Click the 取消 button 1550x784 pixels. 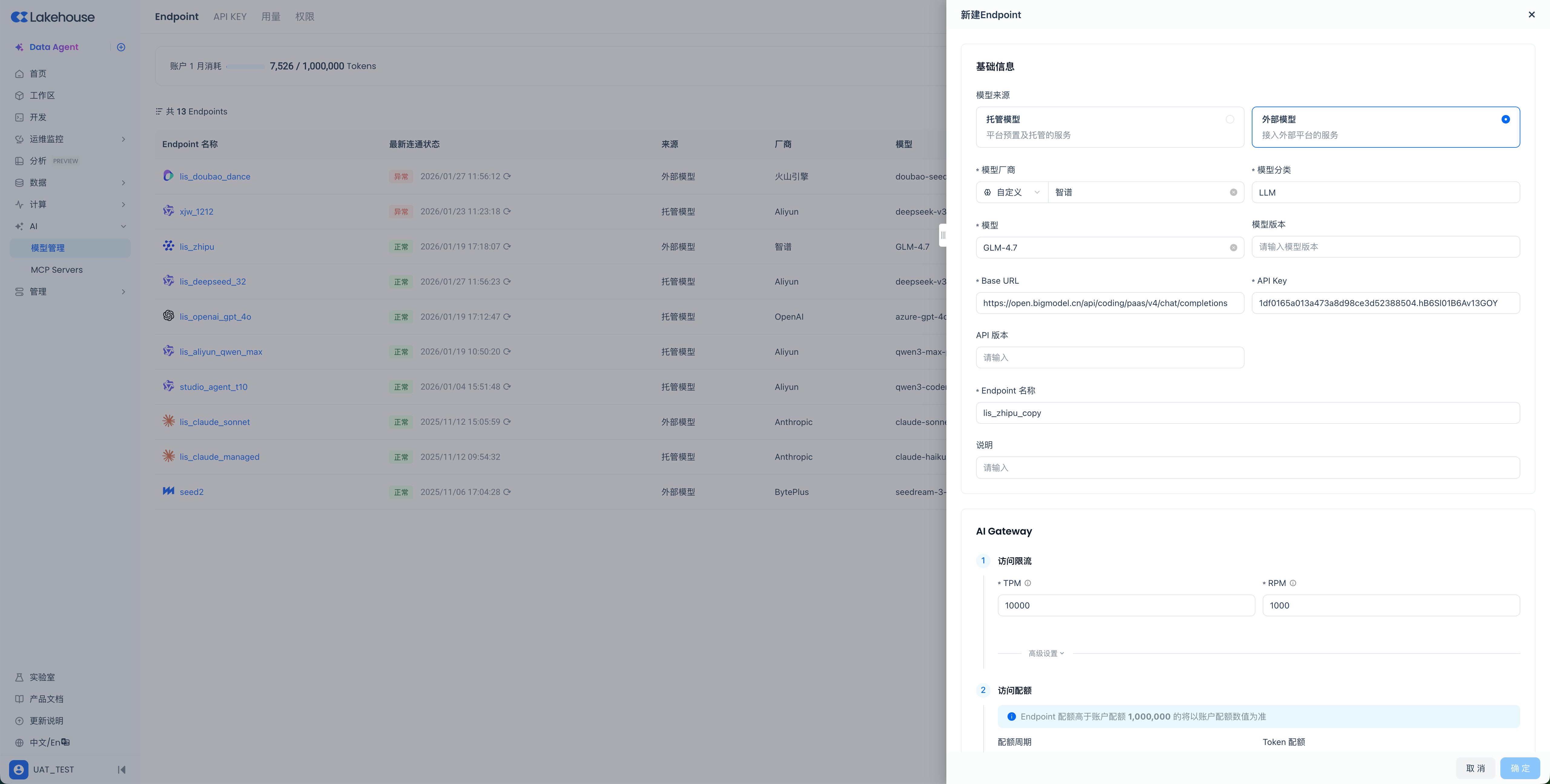coord(1475,768)
